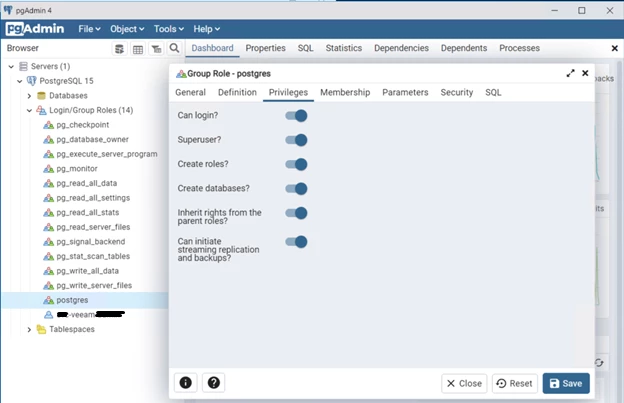624x403 pixels.
Task: Click the Databases cylinder icon
Action: pyautogui.click(x=41, y=95)
